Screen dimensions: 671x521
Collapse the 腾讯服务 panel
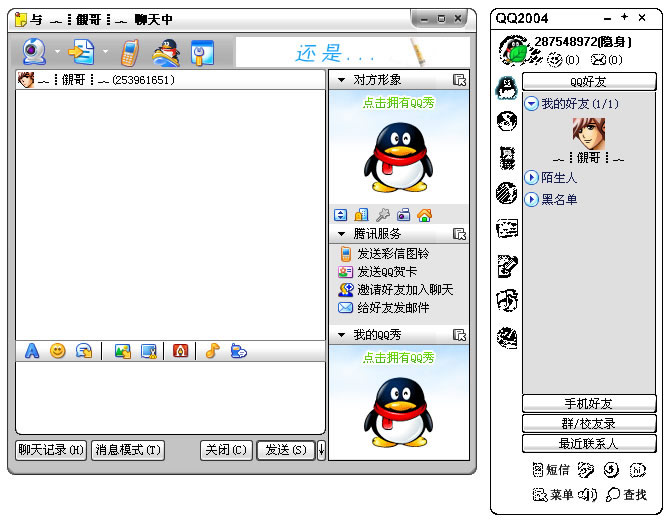click(x=341, y=234)
